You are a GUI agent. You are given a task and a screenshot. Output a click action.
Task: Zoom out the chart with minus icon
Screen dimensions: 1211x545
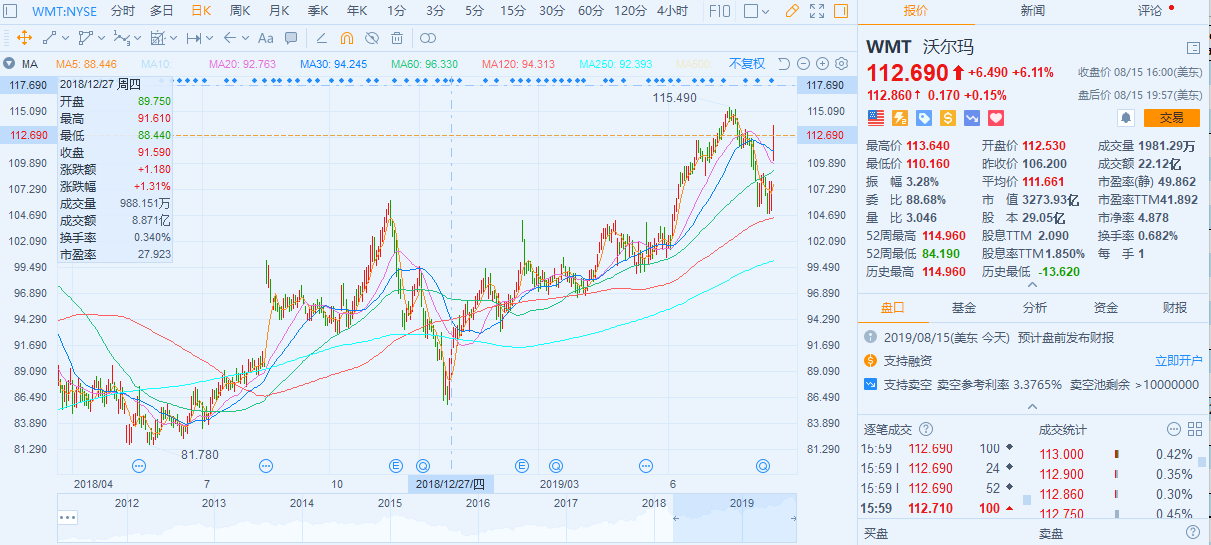tap(803, 64)
